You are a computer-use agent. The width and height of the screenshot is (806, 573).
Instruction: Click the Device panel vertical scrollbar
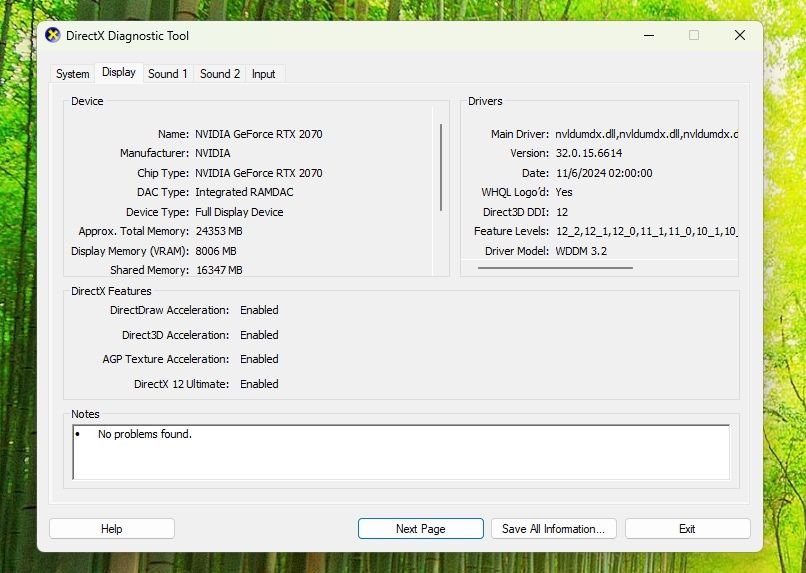click(x=441, y=167)
